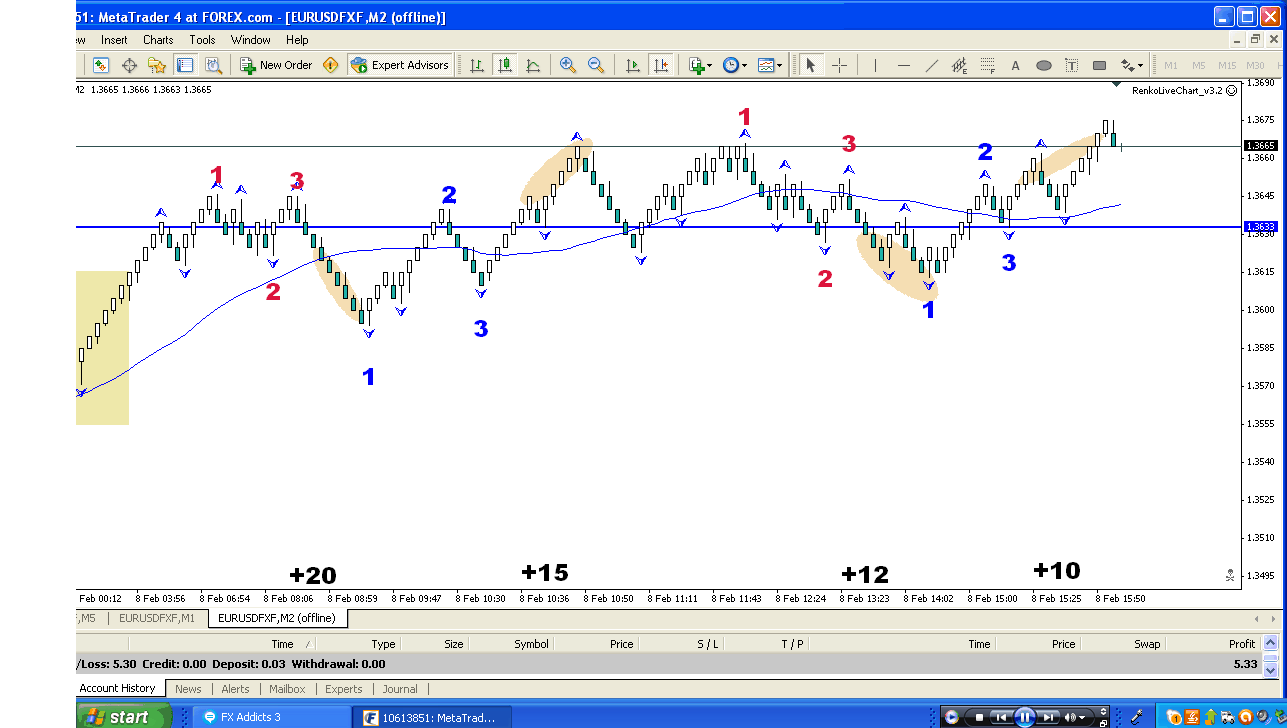Viewport: 1287px width, 728px height.
Task: Select the M15 timeframe button
Action: tap(1227, 65)
